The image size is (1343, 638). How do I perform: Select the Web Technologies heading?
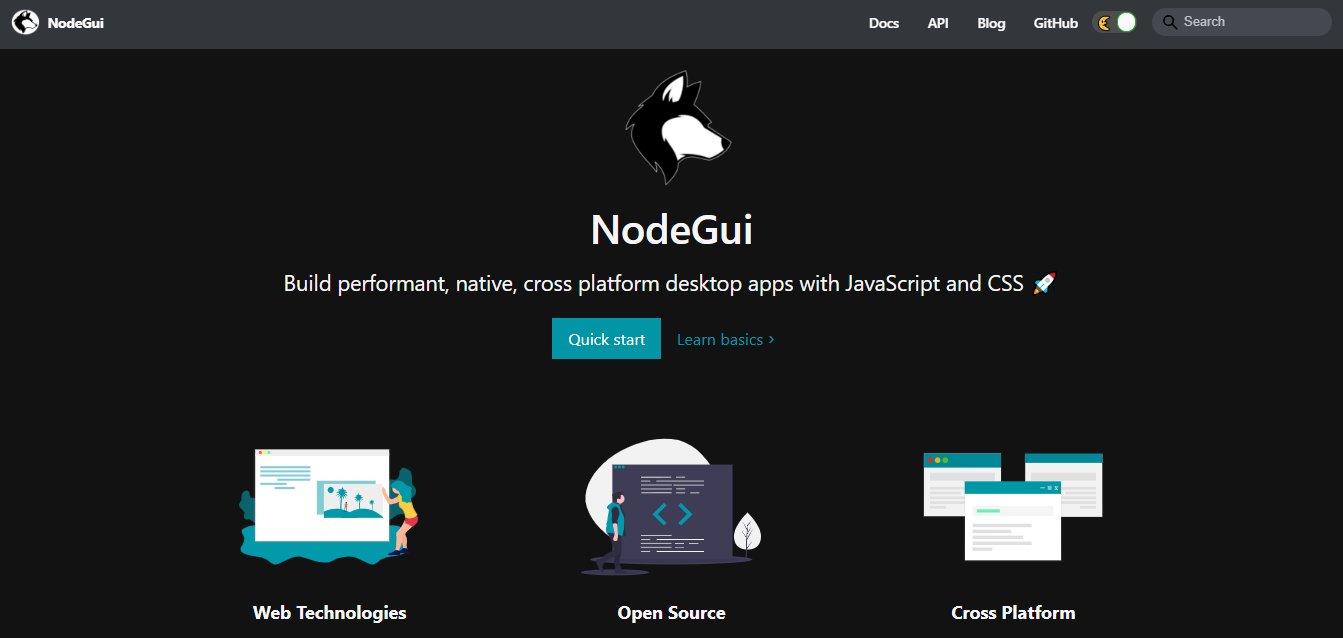329,613
